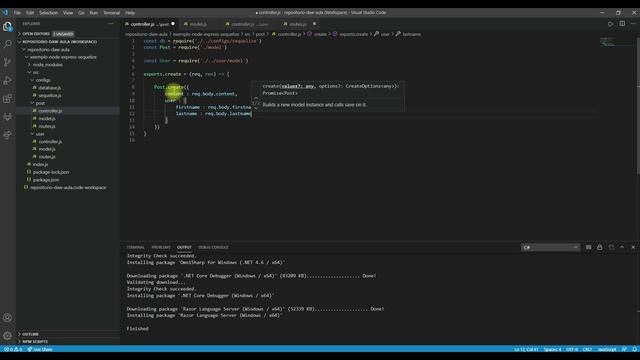Screen dimensions: 640x360
Task: Open the Help menu
Action: coord(130,13)
